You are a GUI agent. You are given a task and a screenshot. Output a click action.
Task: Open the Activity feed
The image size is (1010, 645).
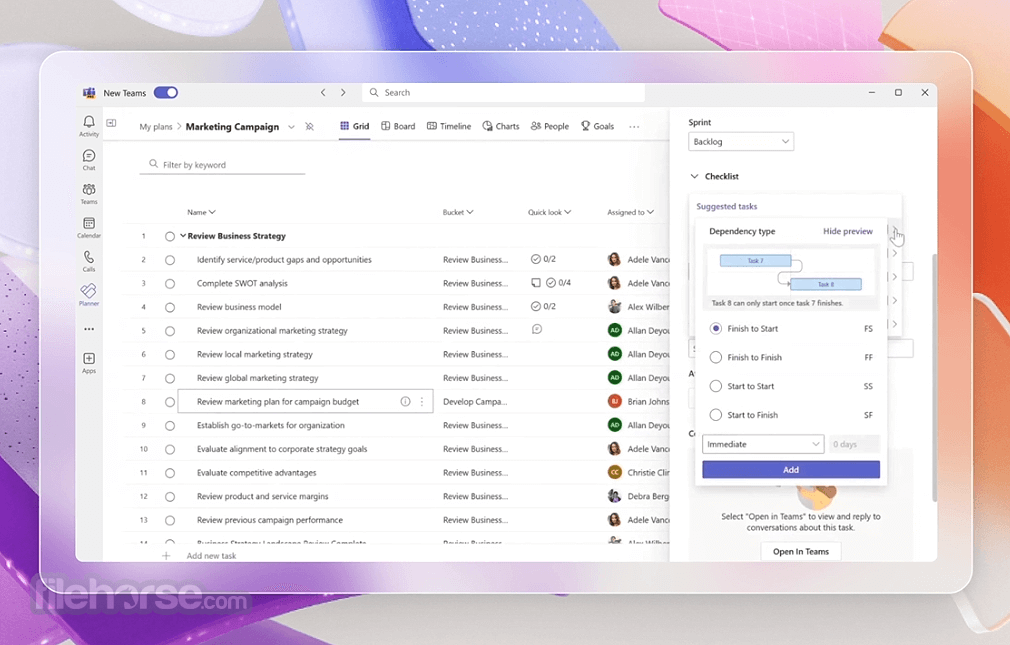point(89,125)
